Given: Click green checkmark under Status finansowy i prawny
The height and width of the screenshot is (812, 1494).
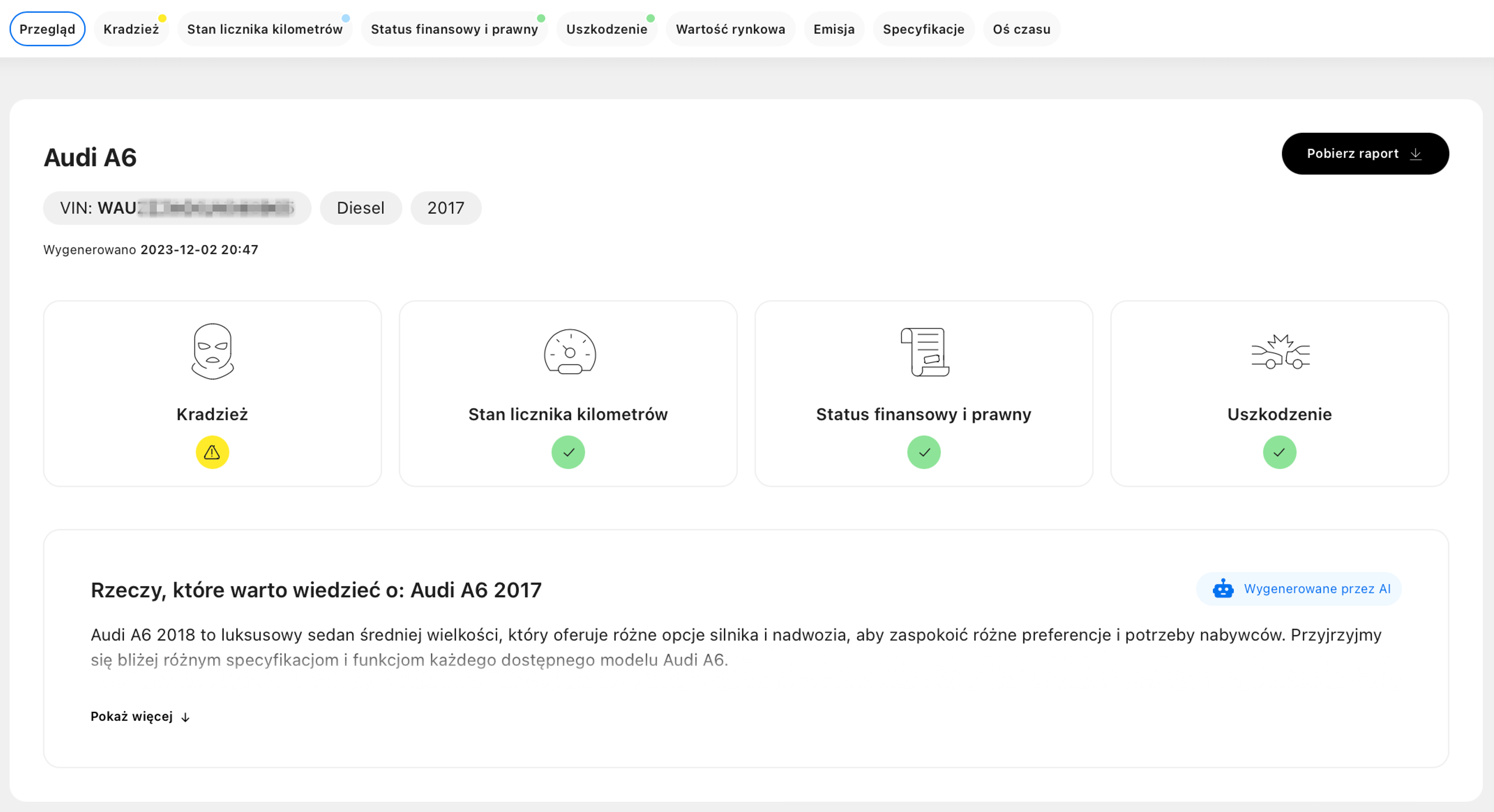Looking at the screenshot, I should click(924, 452).
